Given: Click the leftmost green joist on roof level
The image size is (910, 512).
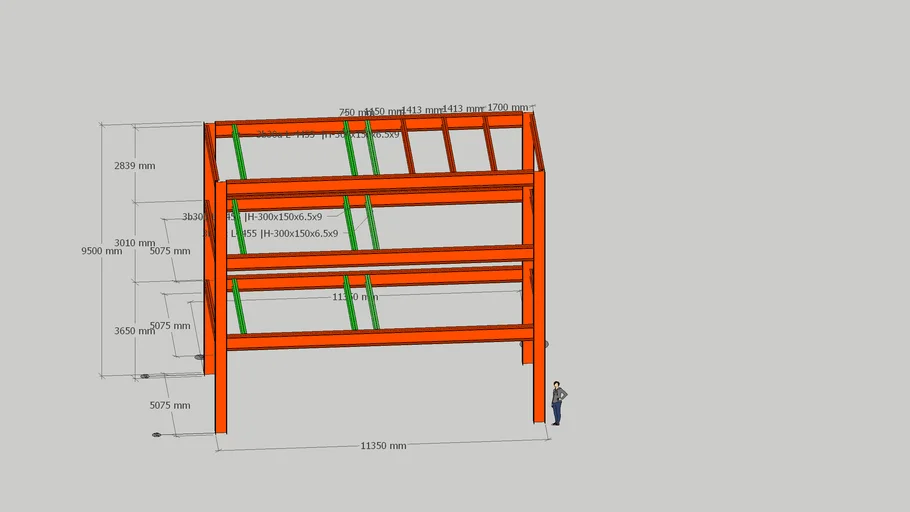Looking at the screenshot, I should point(240,152).
